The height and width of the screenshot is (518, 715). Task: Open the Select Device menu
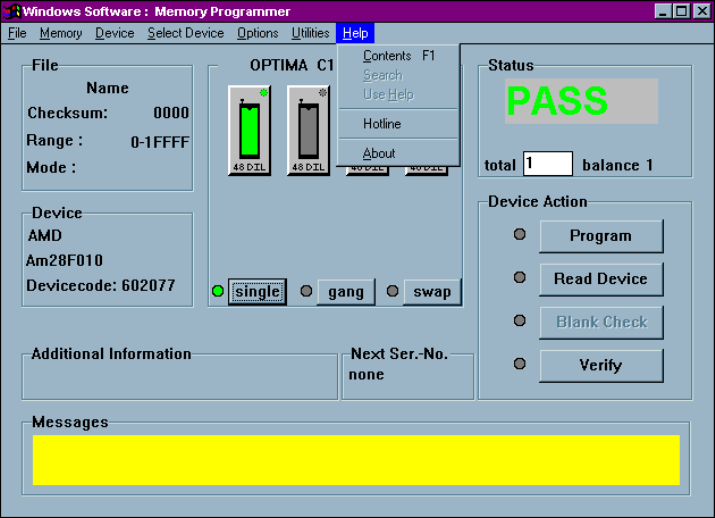[186, 33]
